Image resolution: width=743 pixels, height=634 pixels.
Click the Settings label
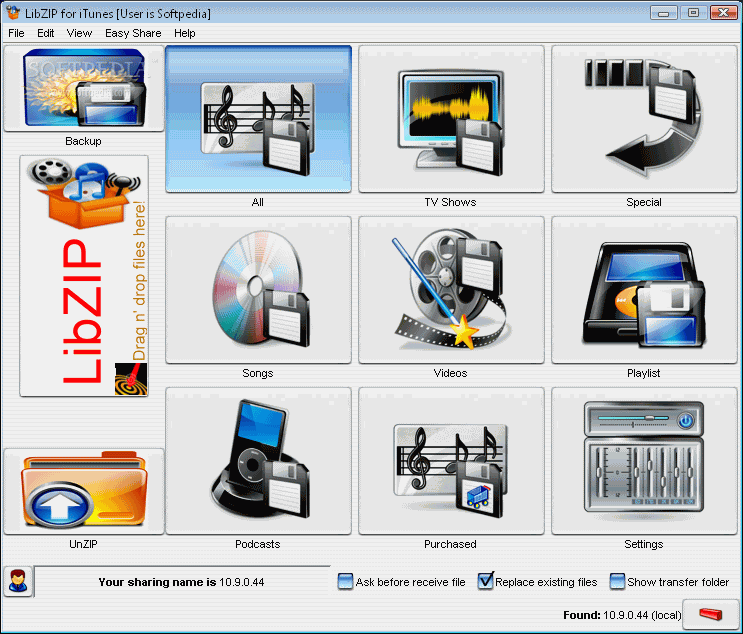643,544
